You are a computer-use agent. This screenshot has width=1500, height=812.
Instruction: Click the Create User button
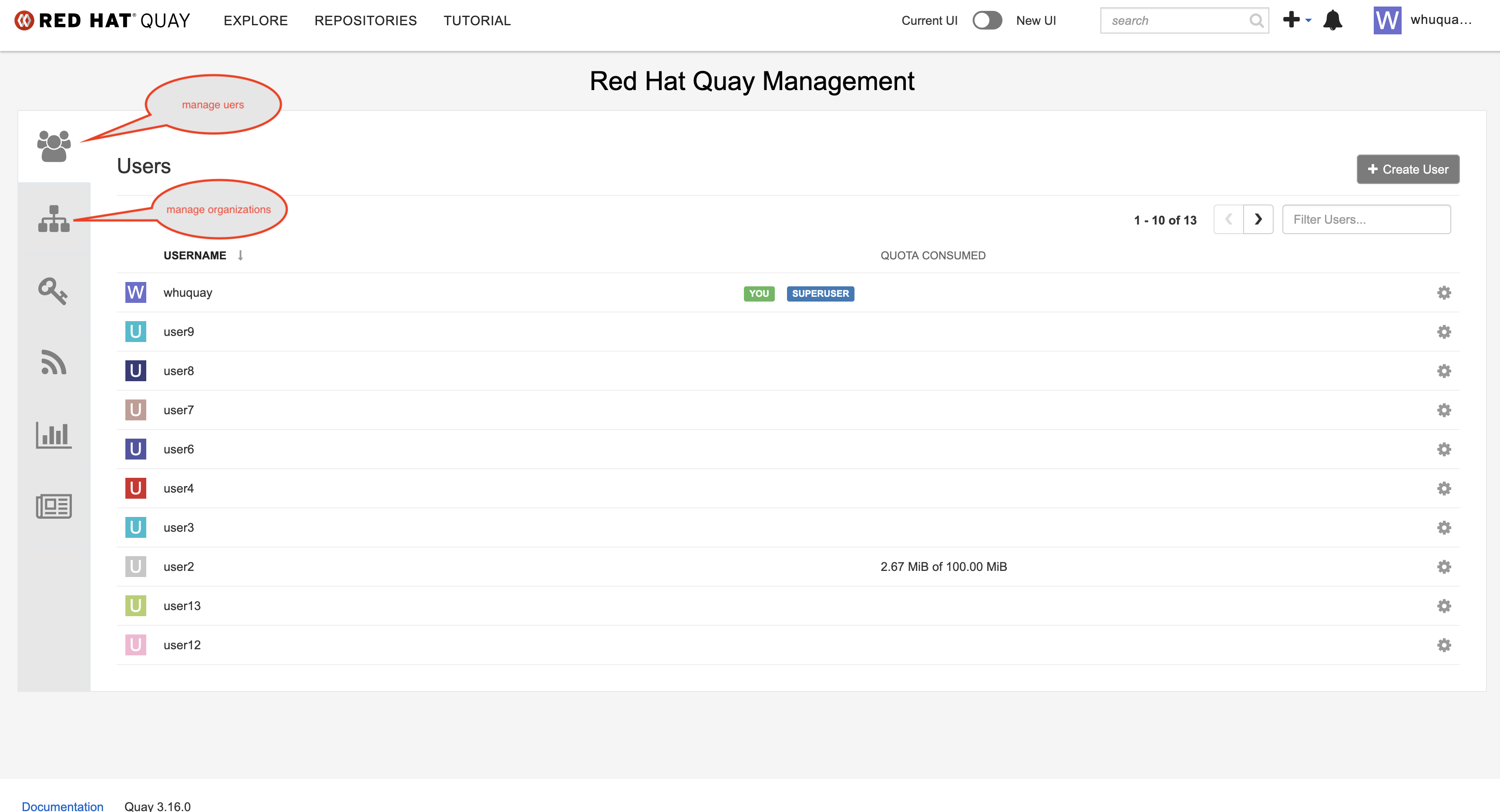click(1407, 169)
